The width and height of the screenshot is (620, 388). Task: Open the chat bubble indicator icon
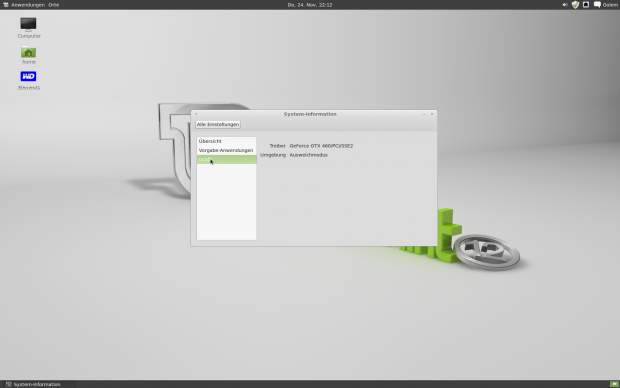(x=597, y=5)
